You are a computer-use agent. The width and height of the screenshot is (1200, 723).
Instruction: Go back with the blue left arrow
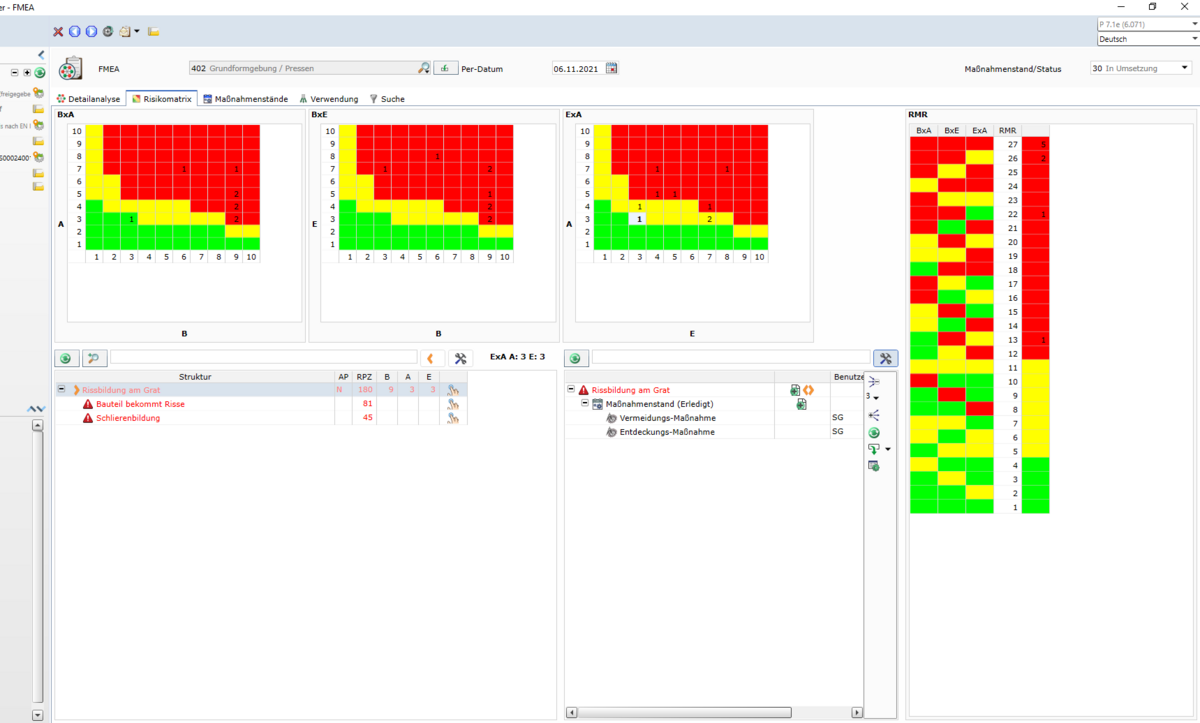coord(74,32)
